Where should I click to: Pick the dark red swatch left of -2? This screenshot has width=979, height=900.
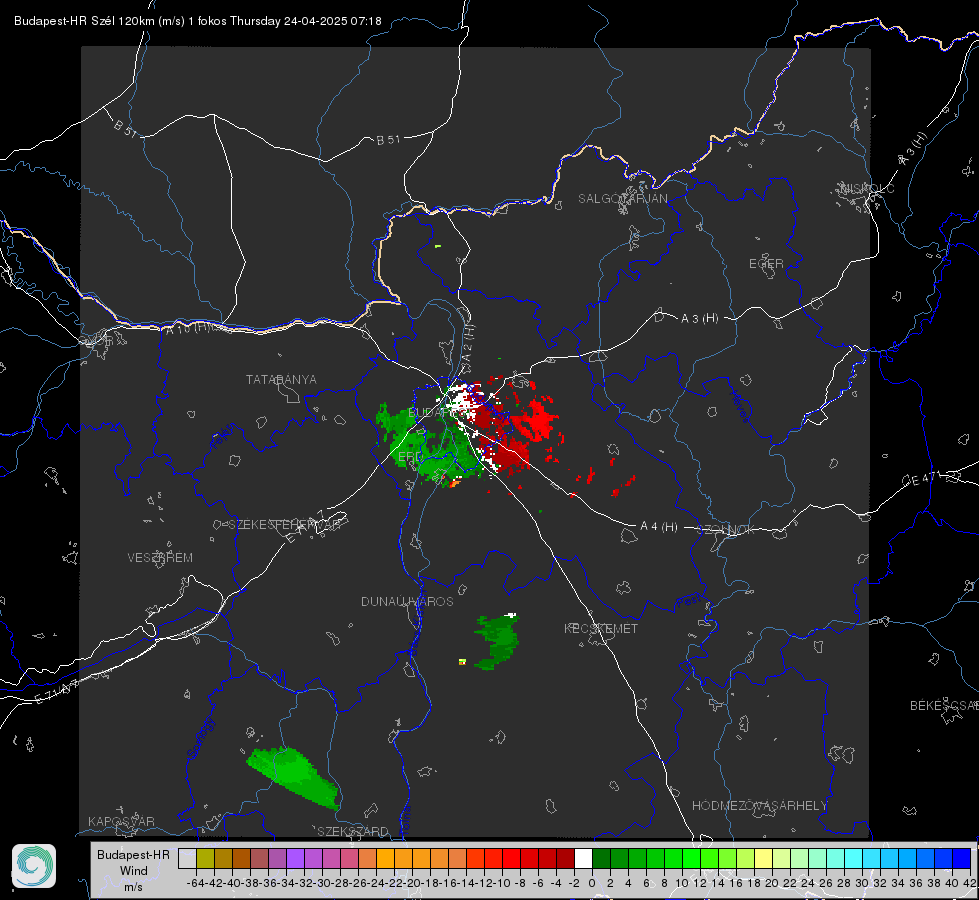[565, 858]
